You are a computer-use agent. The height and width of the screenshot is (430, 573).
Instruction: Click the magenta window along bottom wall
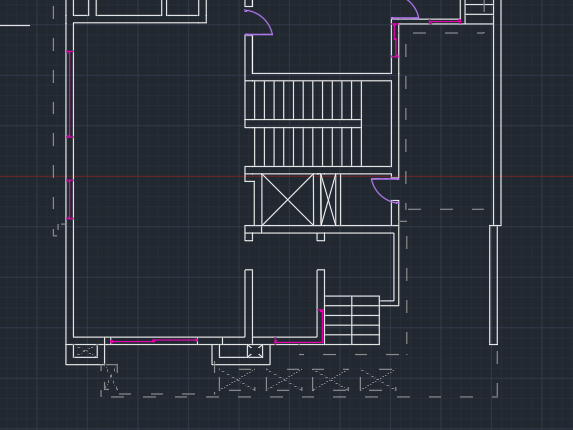click(154, 341)
